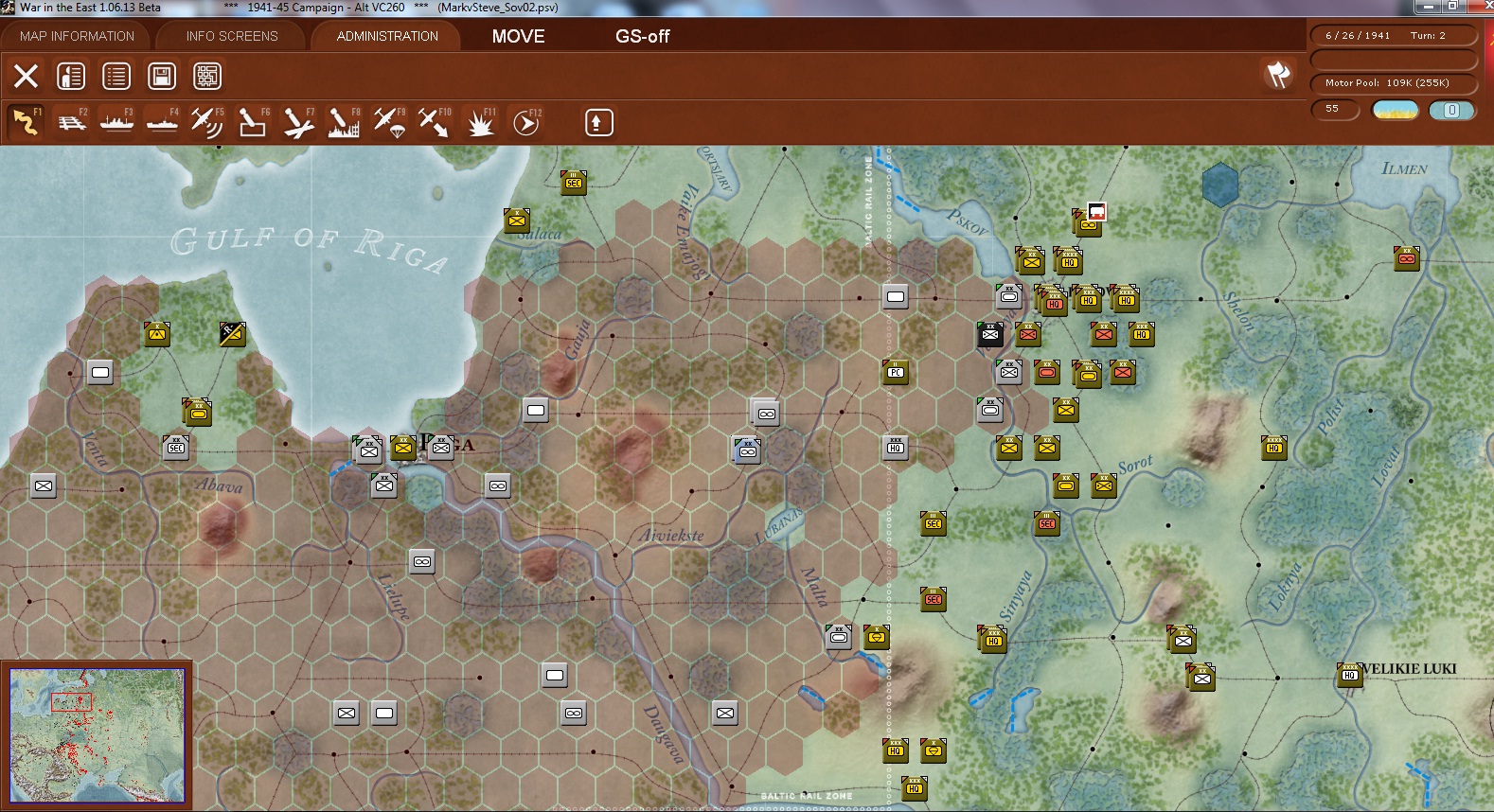Switch to F4 amphibious transport mode

tap(163, 122)
